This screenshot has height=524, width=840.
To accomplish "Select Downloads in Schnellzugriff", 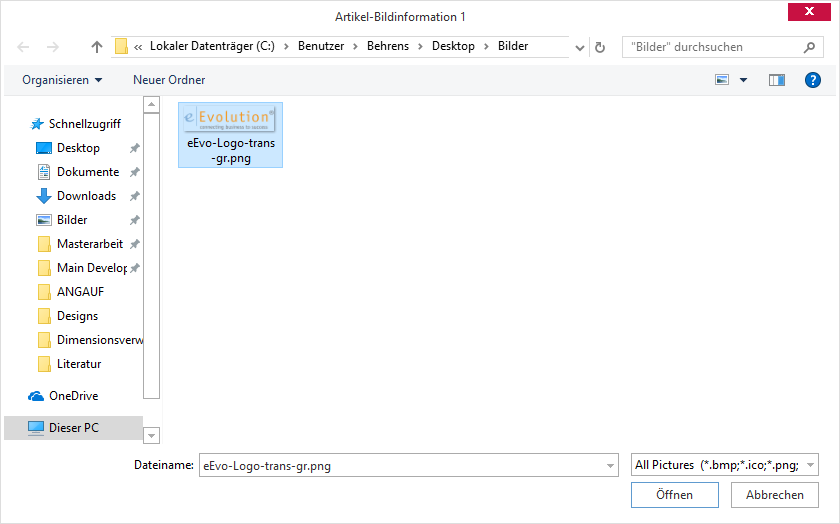I will (86, 196).
